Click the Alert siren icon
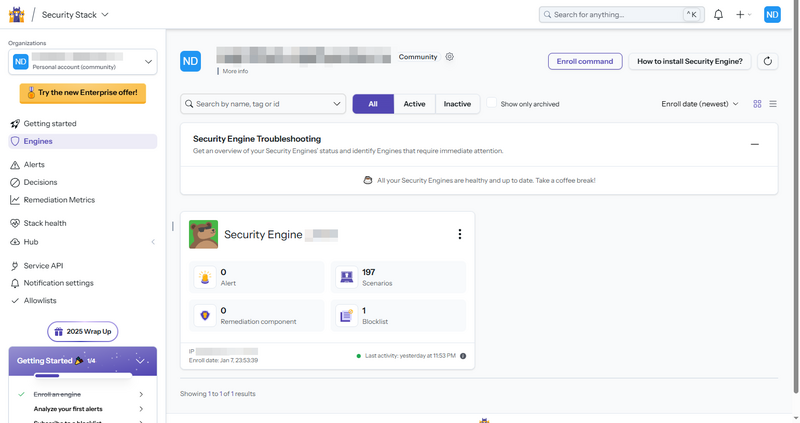This screenshot has height=423, width=800. (x=205, y=277)
